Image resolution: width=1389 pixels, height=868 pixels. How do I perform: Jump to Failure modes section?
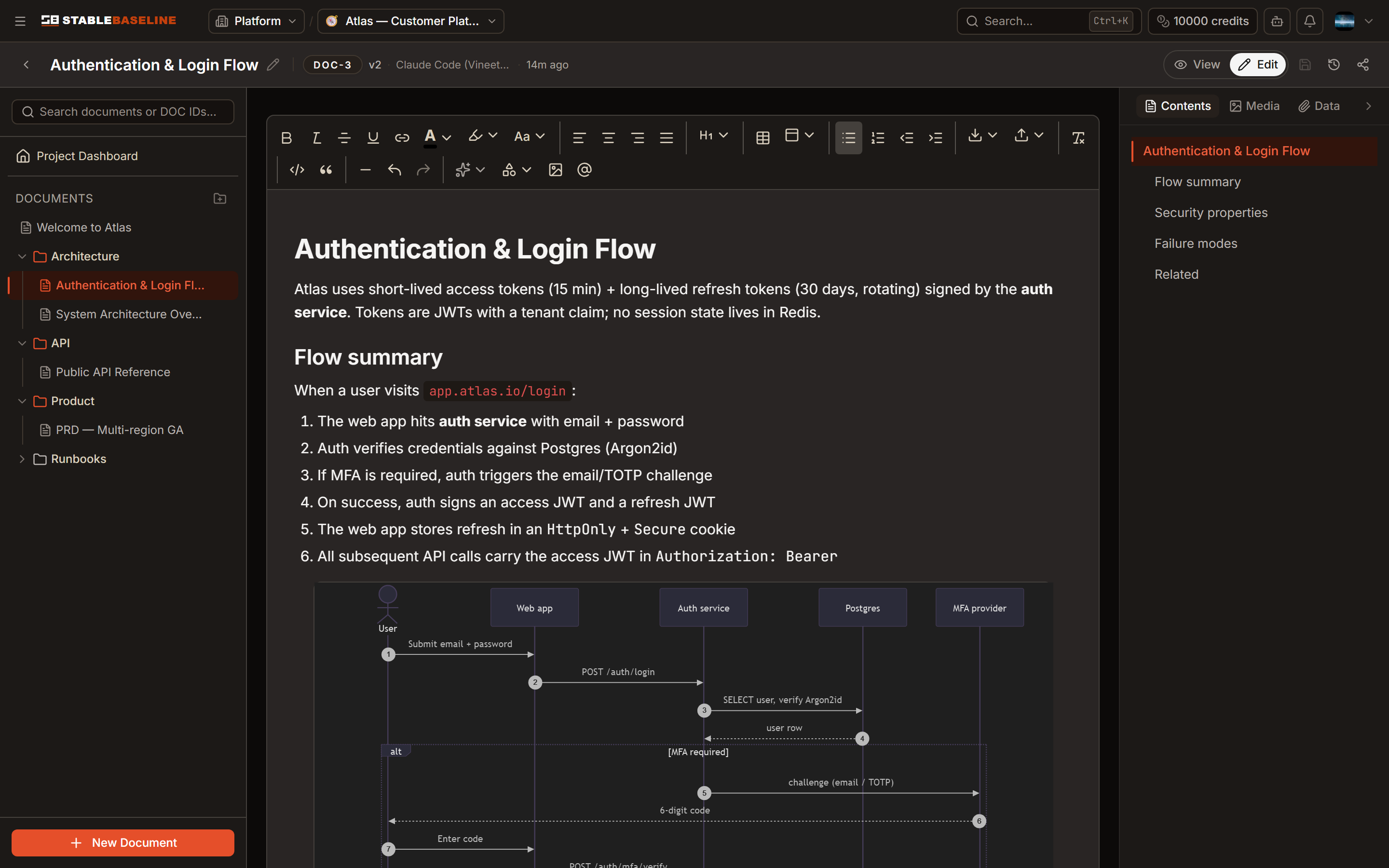(1196, 244)
